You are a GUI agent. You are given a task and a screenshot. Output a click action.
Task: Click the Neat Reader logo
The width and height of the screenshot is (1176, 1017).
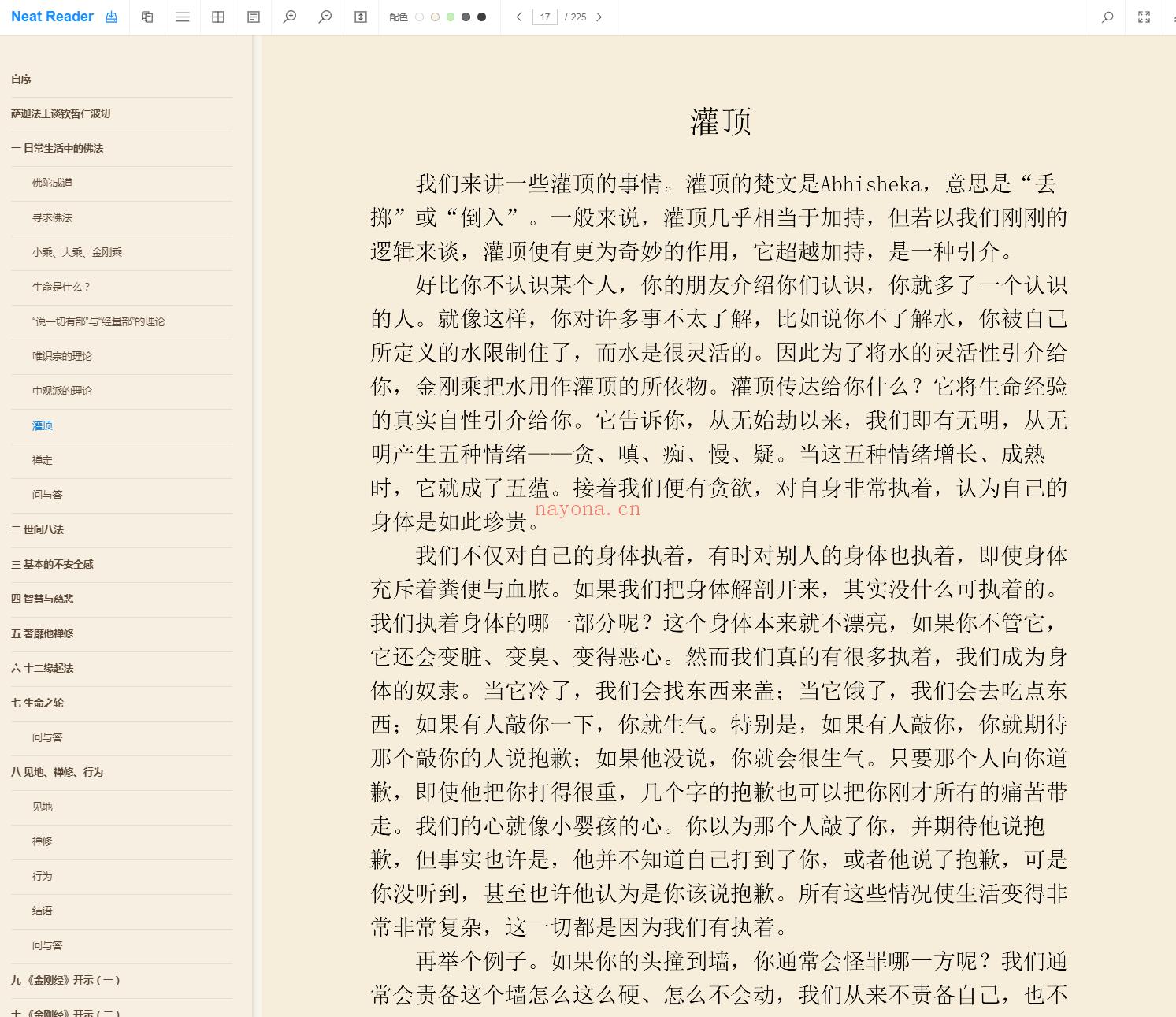point(52,17)
